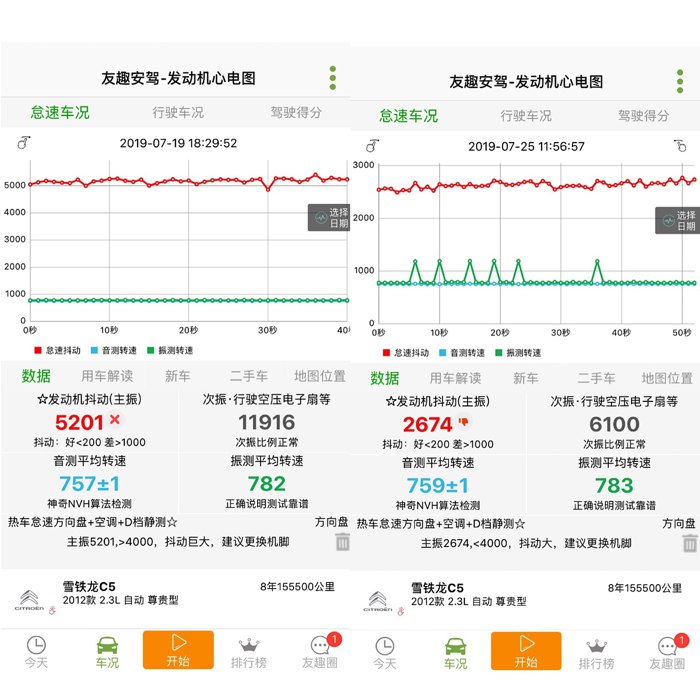
Task: Select 地图位置 sub-tab in right screen
Action: tap(667, 378)
